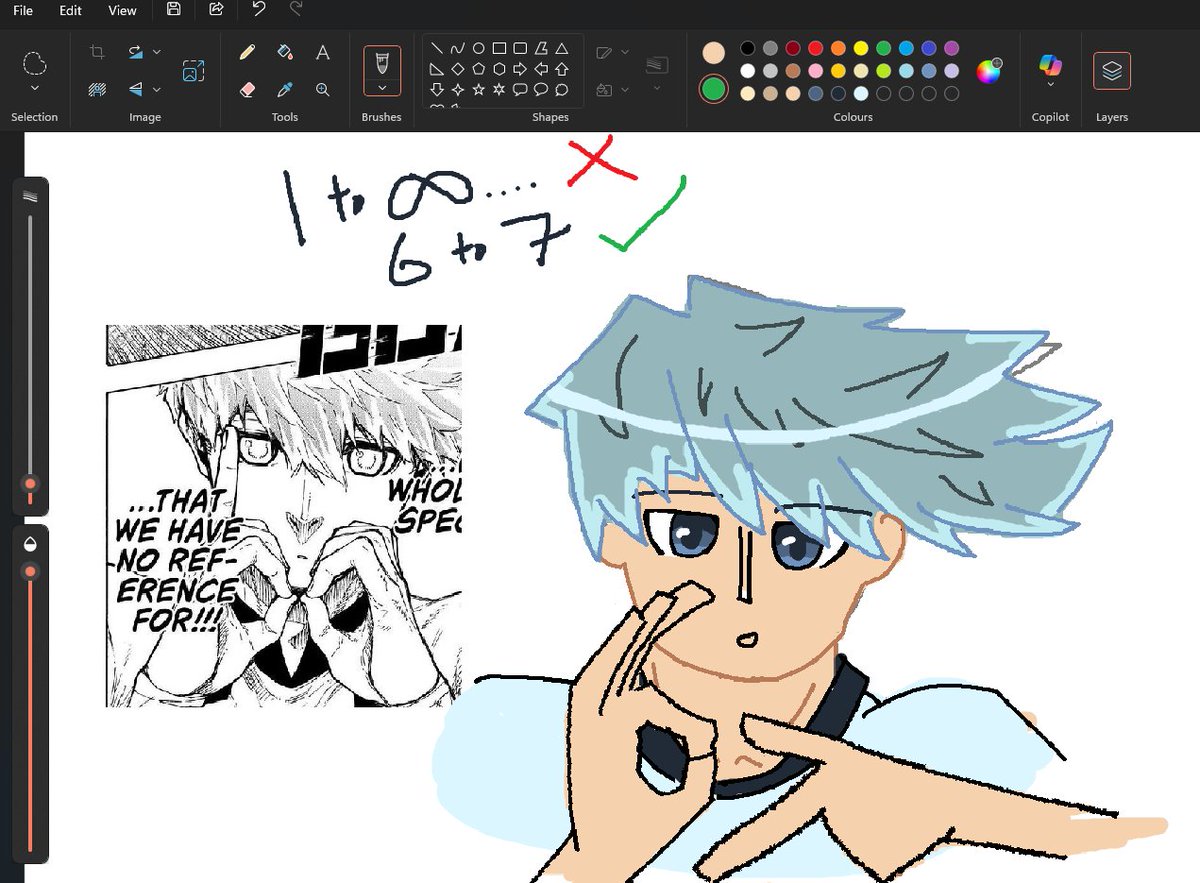The height and width of the screenshot is (883, 1200).
Task: Select the Magnifier tool
Action: 322,89
